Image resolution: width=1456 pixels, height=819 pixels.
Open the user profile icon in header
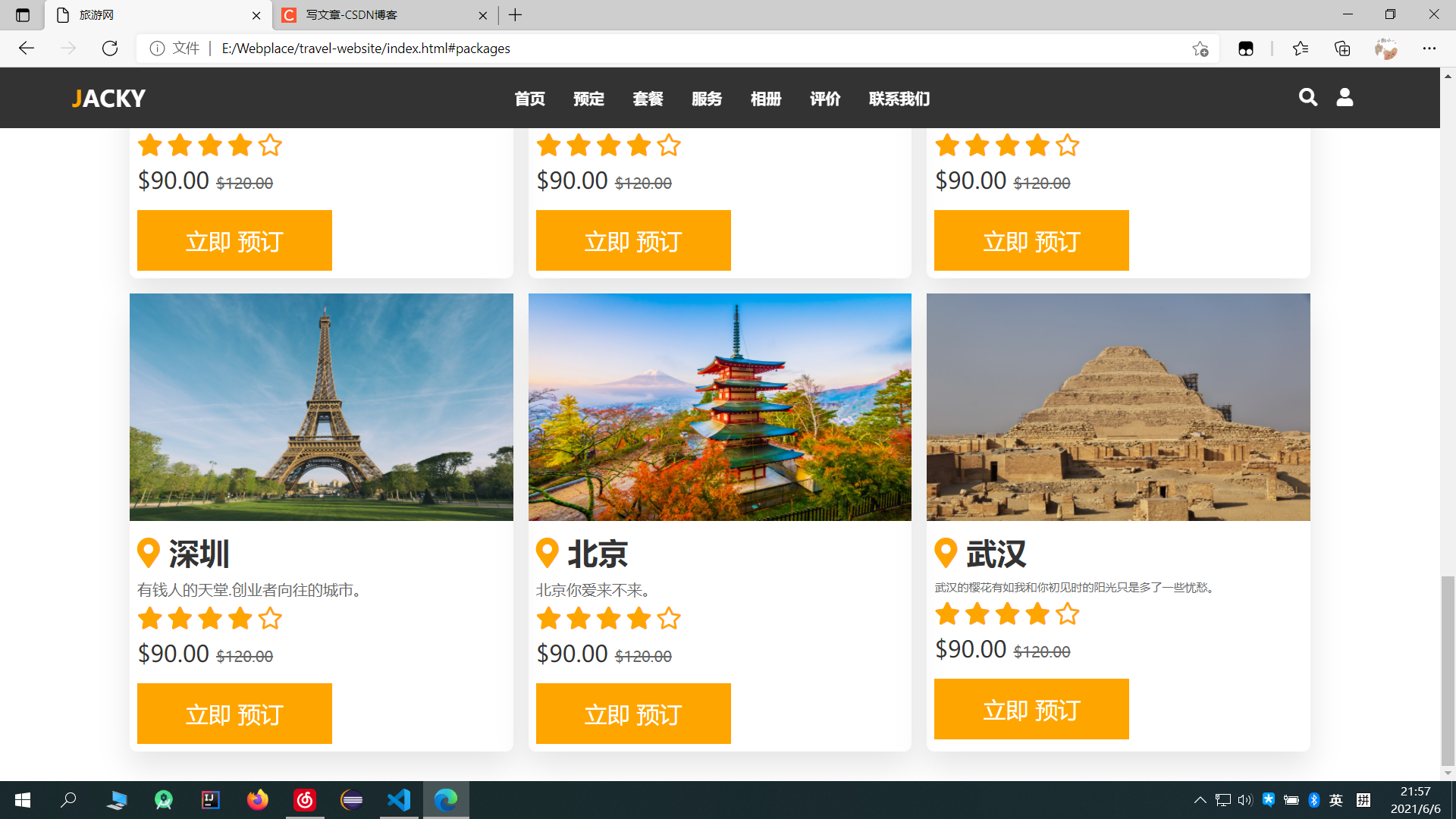pos(1345,97)
